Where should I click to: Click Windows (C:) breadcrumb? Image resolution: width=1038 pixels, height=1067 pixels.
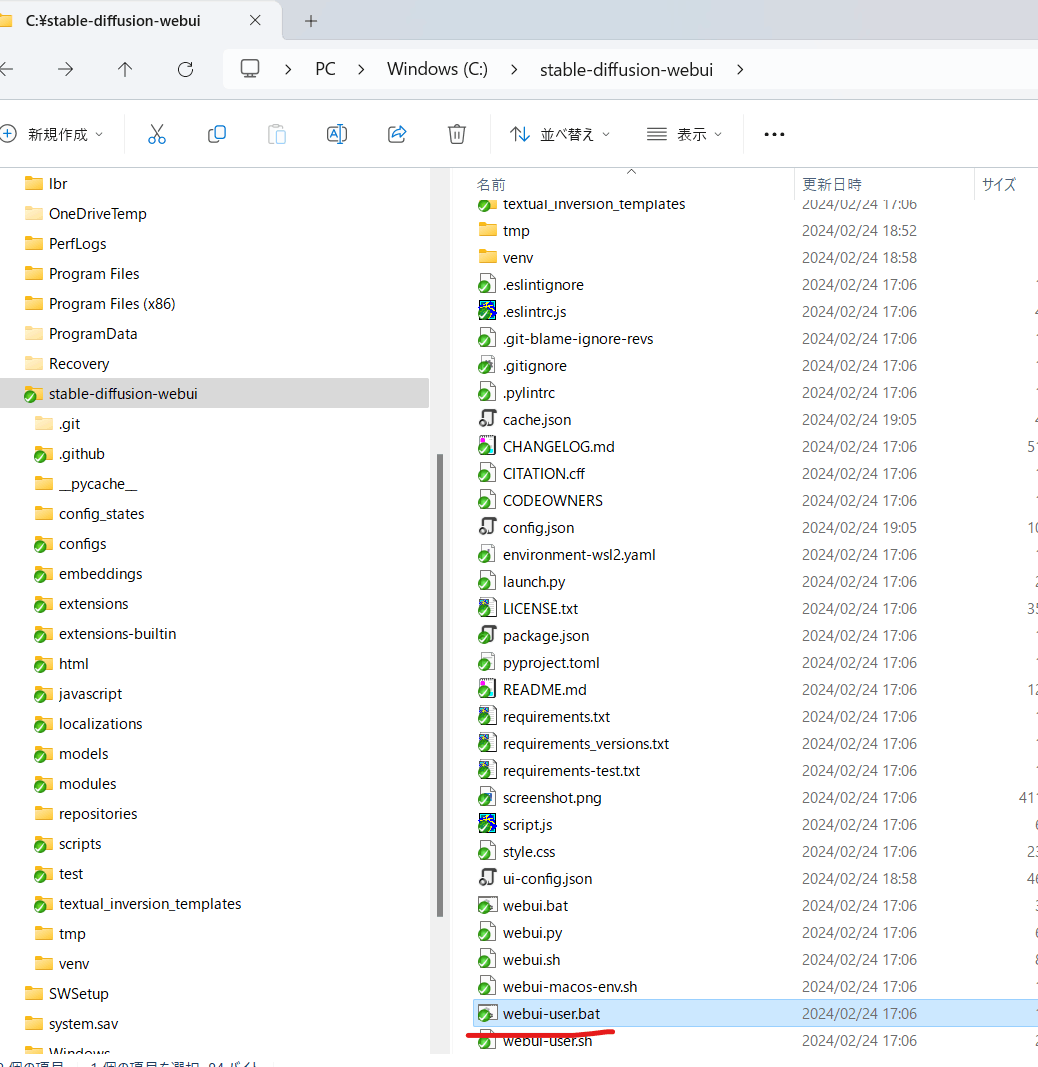point(438,69)
